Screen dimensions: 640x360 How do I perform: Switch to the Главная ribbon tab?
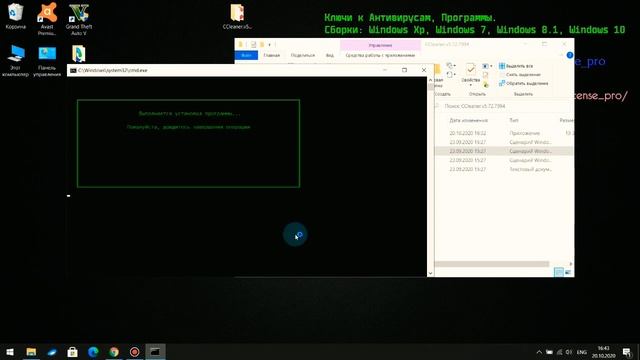tap(271, 55)
